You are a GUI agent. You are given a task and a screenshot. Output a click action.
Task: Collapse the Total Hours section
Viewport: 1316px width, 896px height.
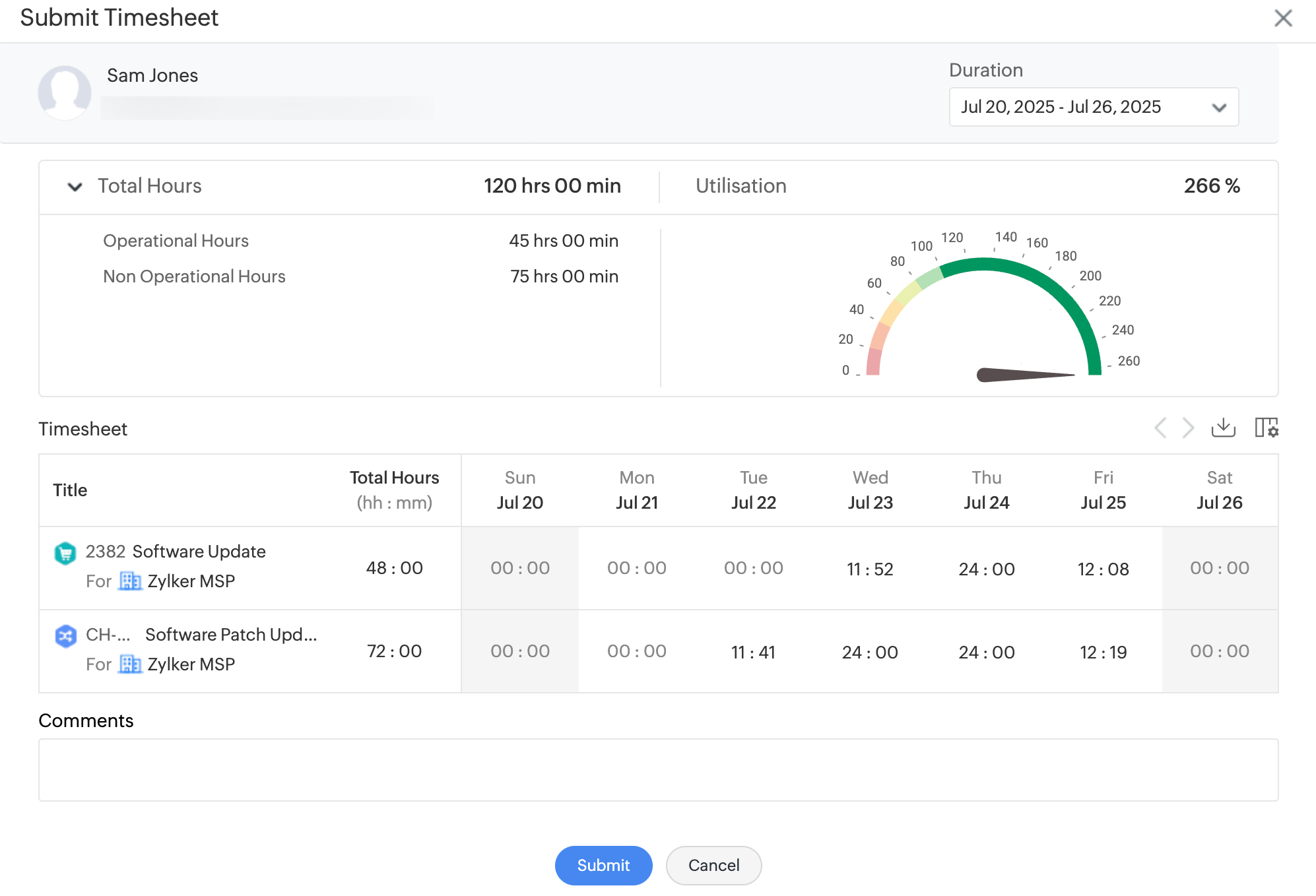pyautogui.click(x=75, y=187)
